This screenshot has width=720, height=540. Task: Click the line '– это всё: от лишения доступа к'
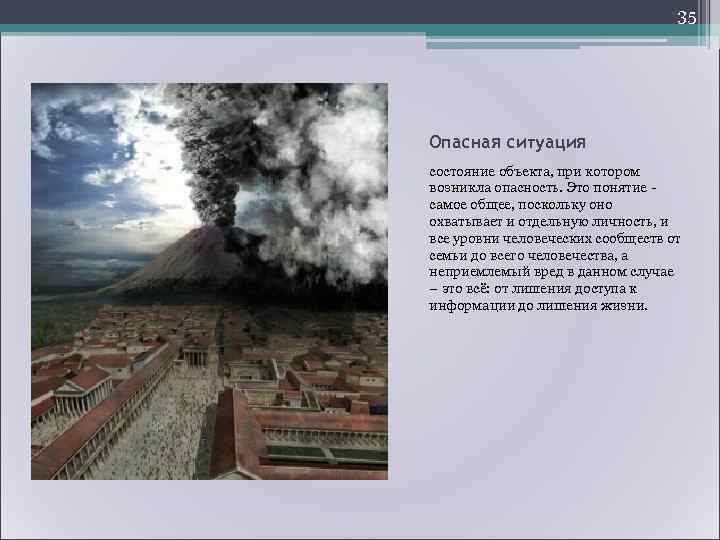click(x=533, y=289)
